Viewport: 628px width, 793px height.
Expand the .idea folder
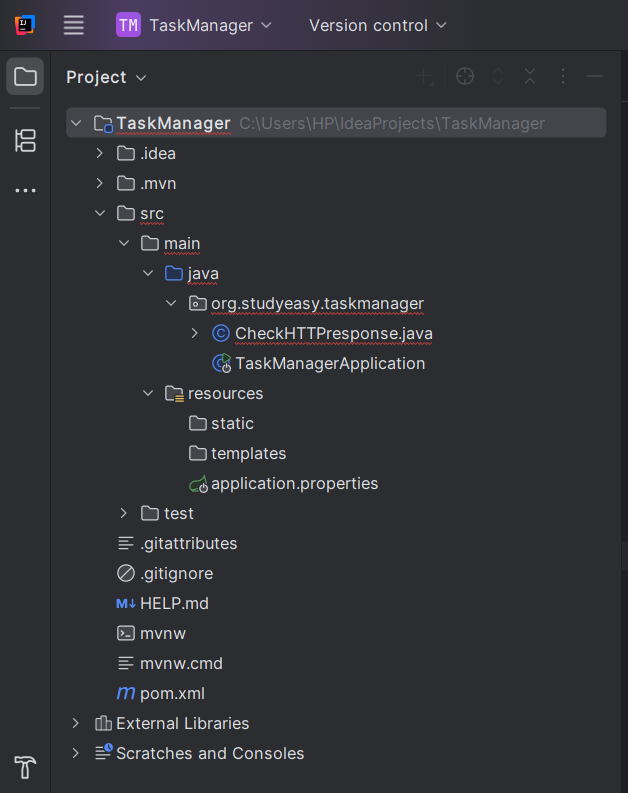click(99, 153)
